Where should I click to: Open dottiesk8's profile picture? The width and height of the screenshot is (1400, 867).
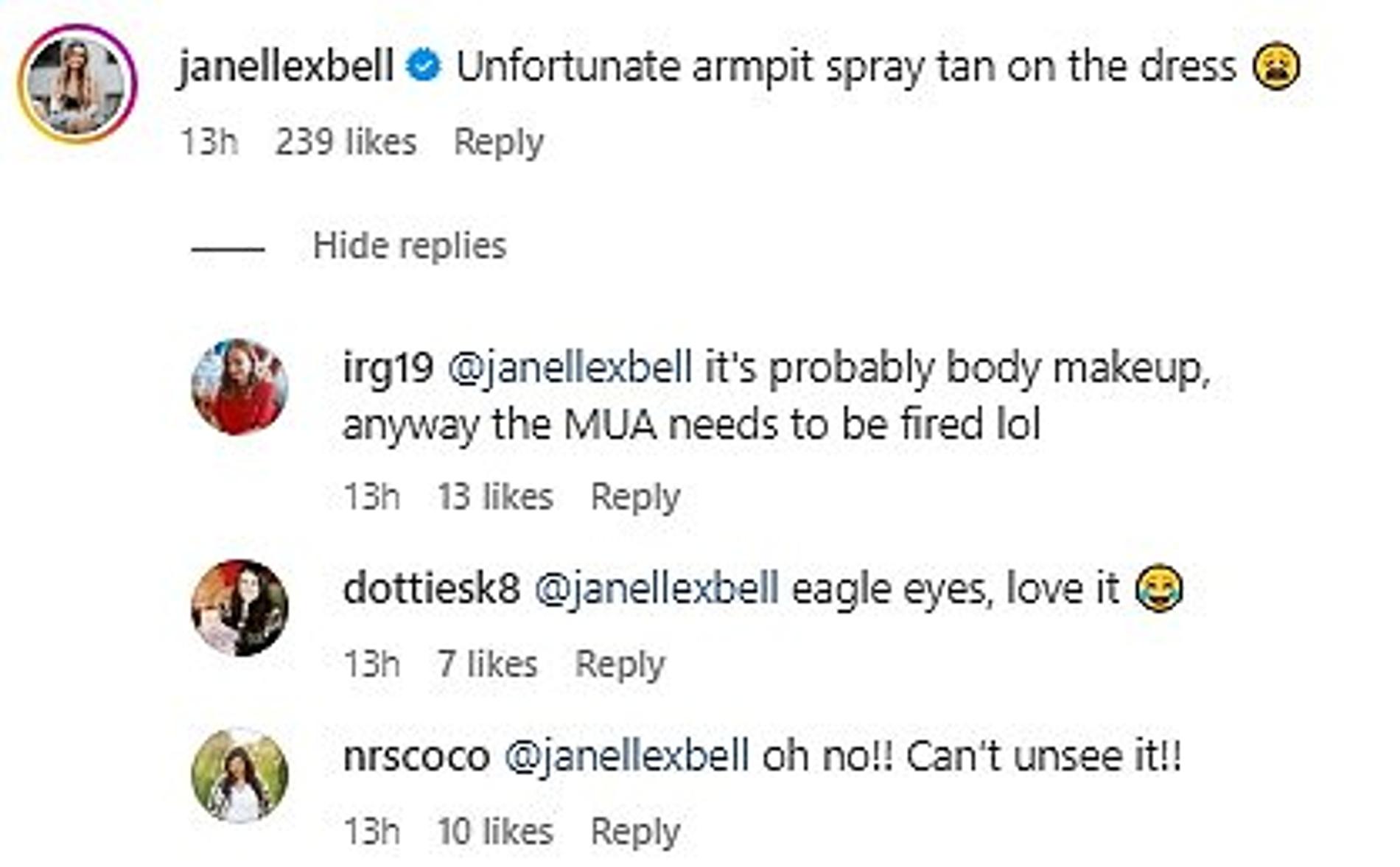coord(239,608)
